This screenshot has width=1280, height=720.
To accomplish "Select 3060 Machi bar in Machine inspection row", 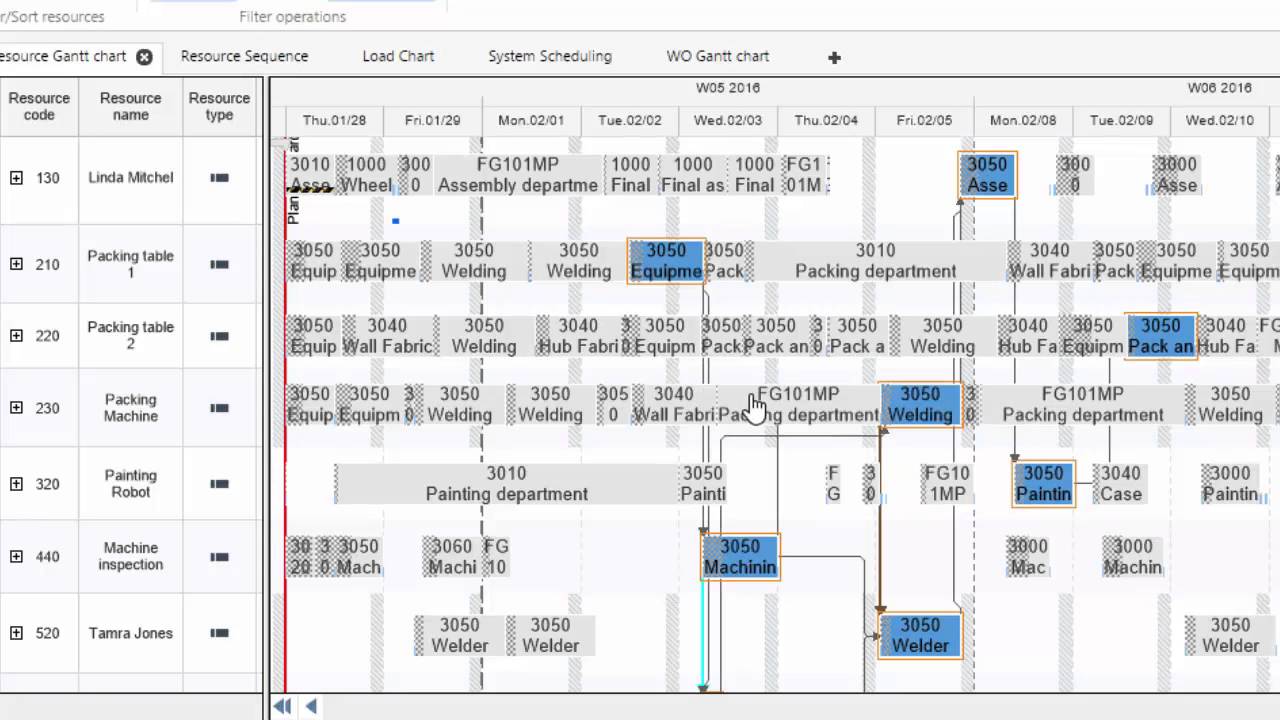I will [452, 557].
